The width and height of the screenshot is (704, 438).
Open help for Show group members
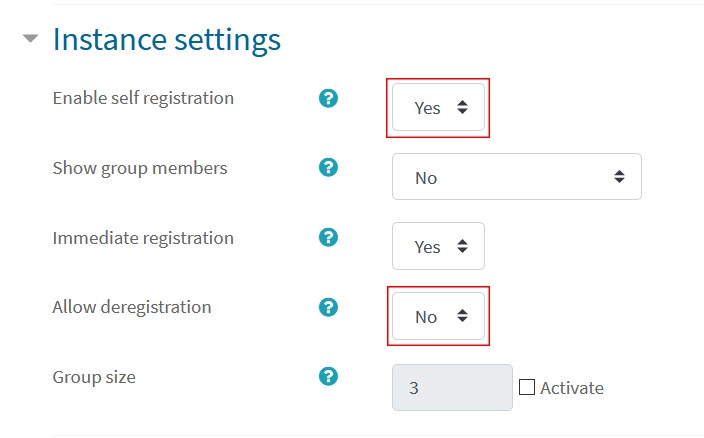328,168
